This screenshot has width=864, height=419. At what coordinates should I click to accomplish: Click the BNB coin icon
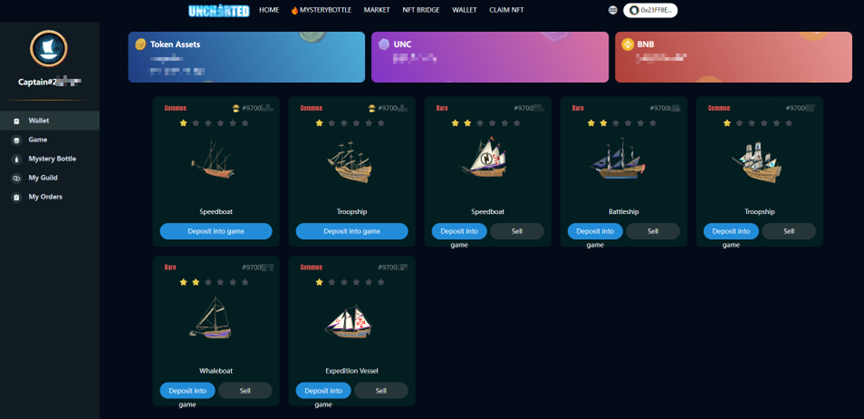click(628, 44)
